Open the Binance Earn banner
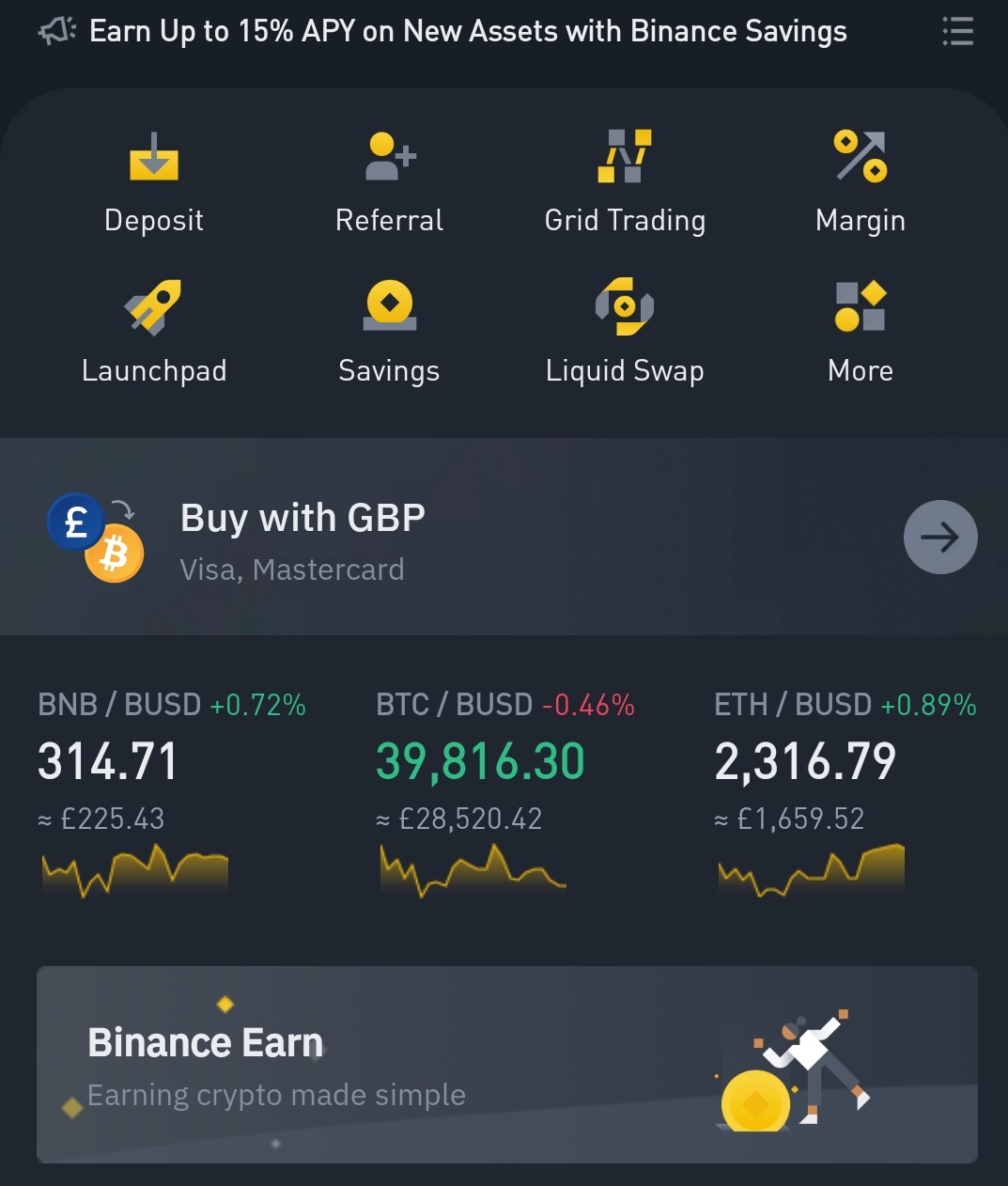This screenshot has width=1008, height=1186. [x=507, y=1065]
